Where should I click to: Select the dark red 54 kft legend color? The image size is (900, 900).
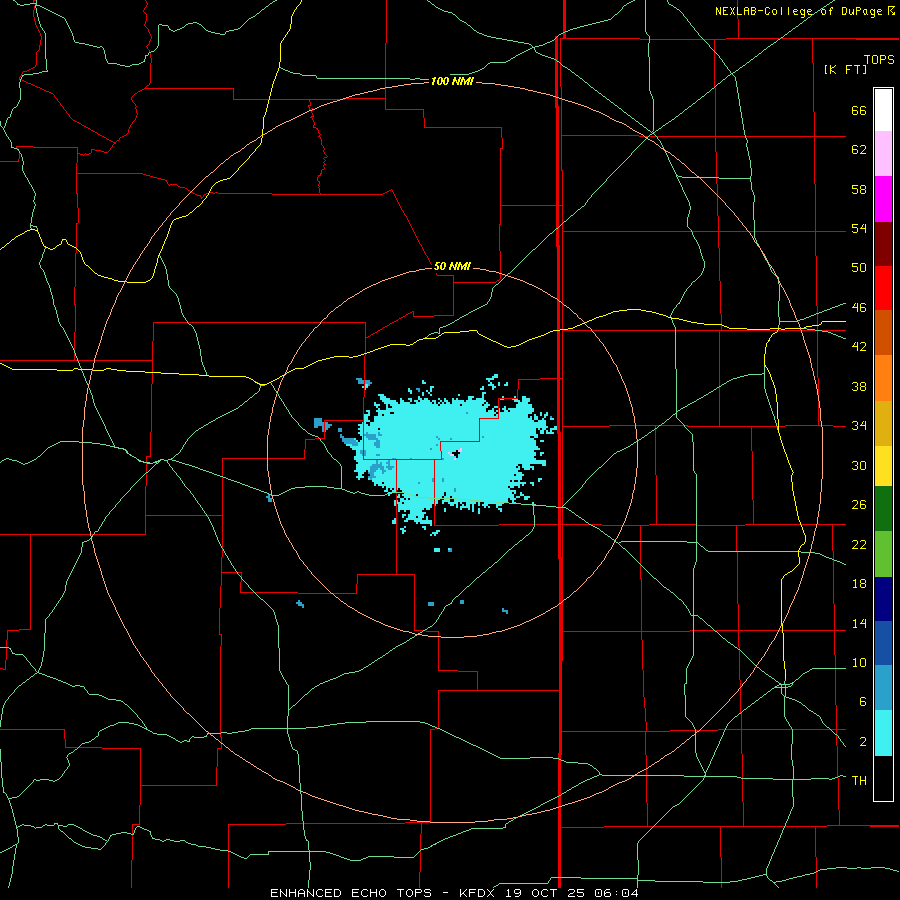click(x=883, y=244)
